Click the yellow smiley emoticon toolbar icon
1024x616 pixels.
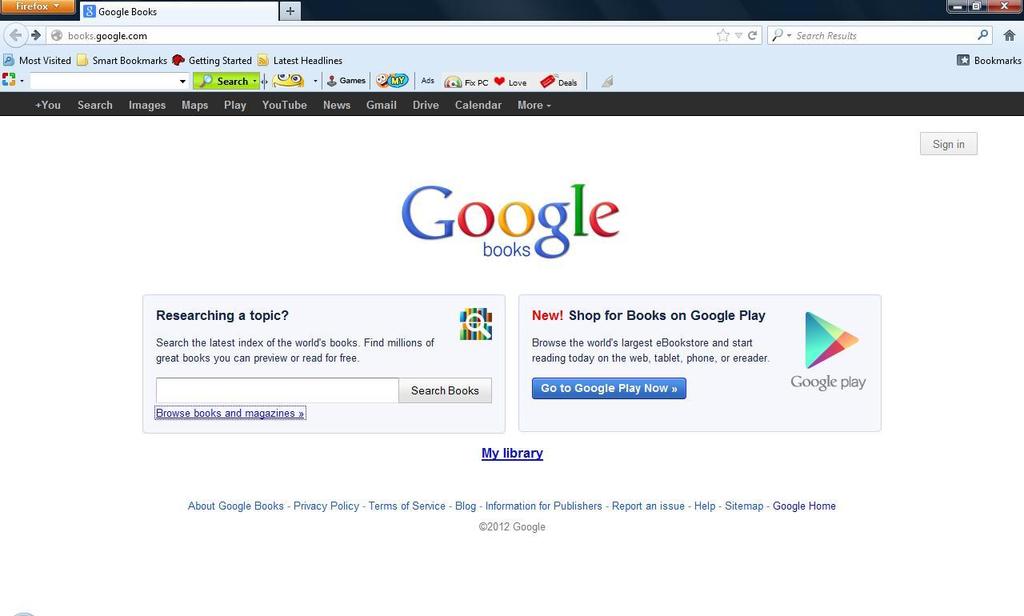(x=288, y=80)
